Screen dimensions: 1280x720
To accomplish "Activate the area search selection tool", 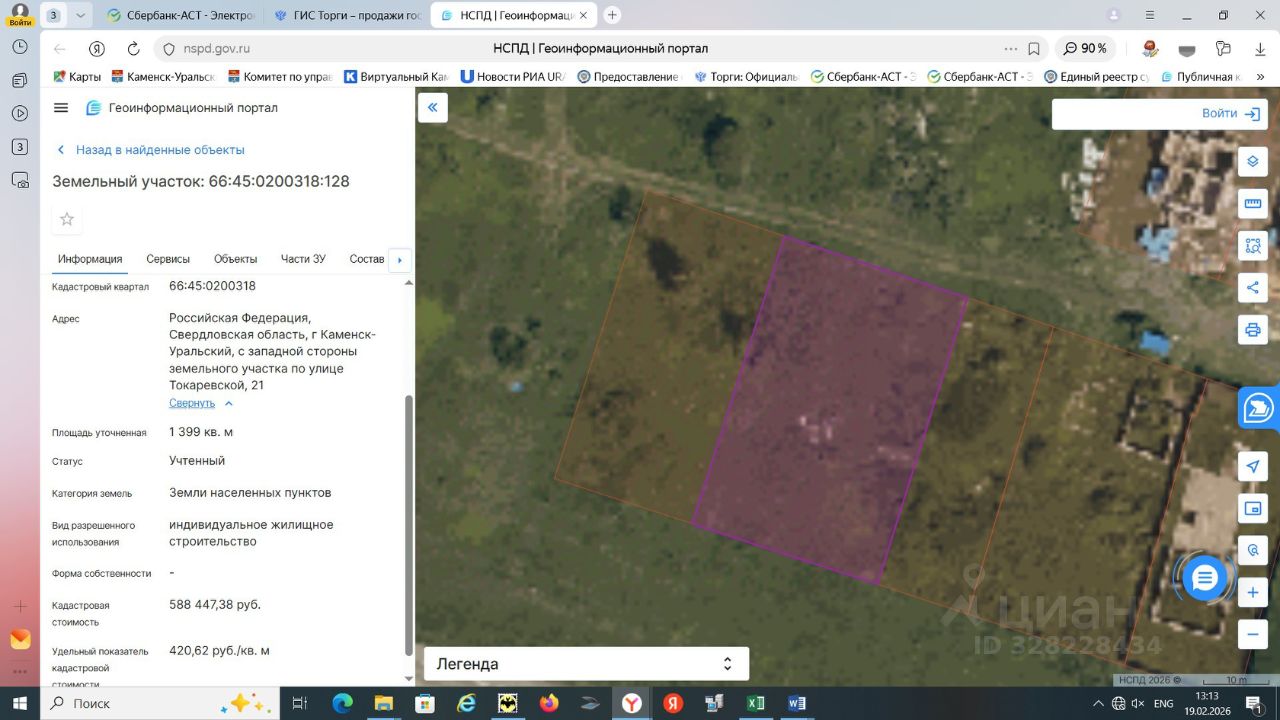I will point(1252,246).
